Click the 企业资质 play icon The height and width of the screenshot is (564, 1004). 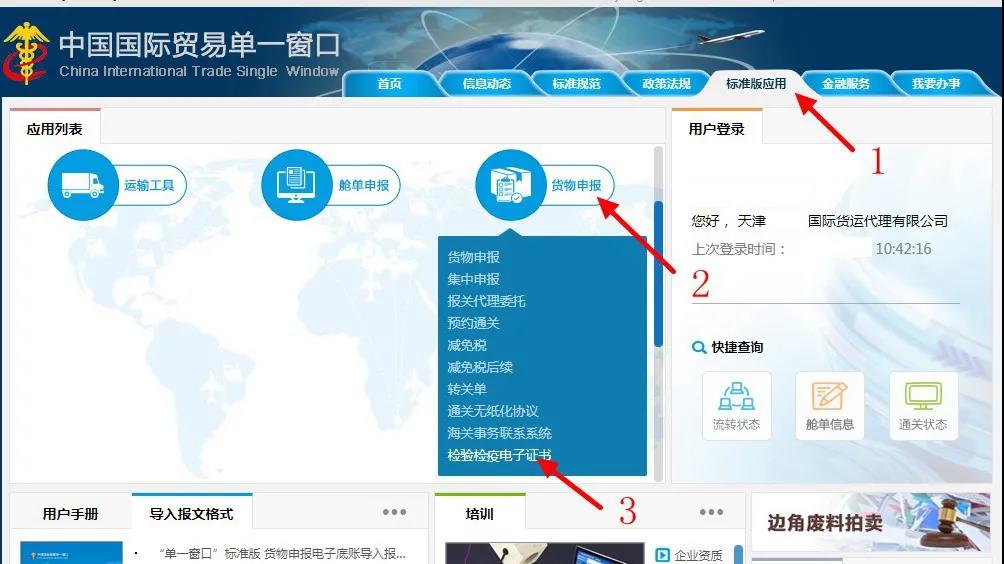pyautogui.click(x=663, y=554)
